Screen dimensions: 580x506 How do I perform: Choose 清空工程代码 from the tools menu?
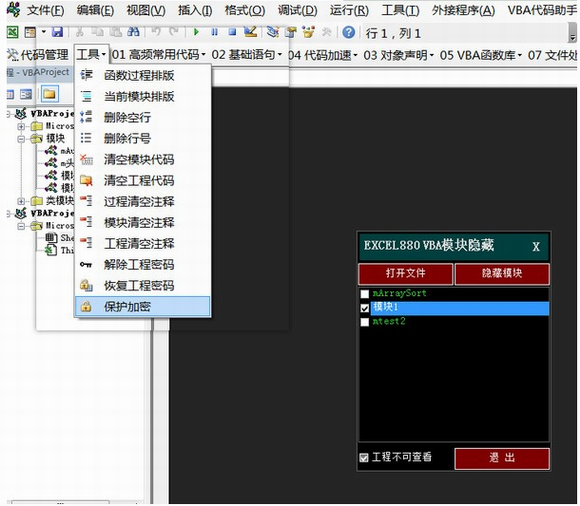tap(143, 181)
